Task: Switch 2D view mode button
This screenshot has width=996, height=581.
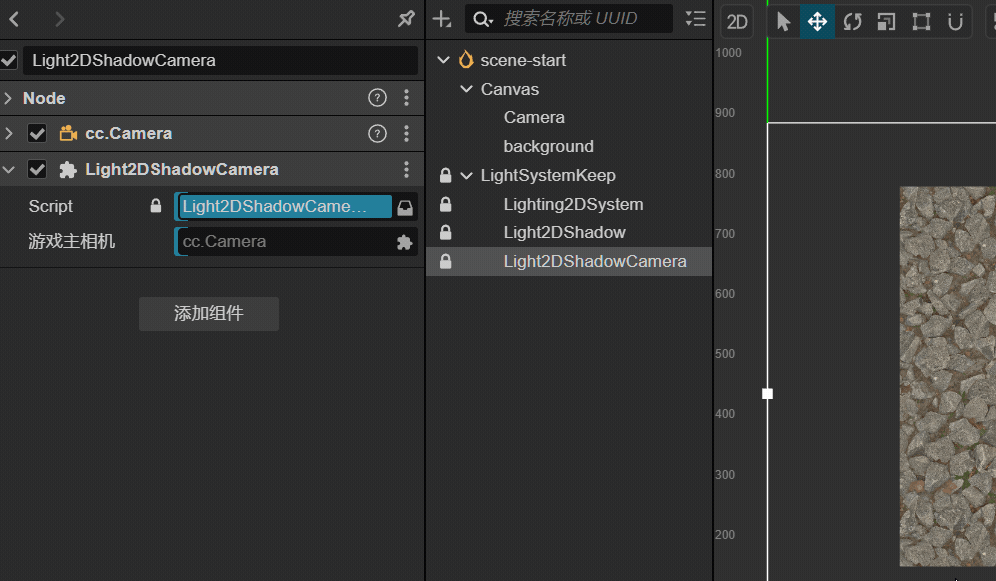Action: (x=737, y=22)
